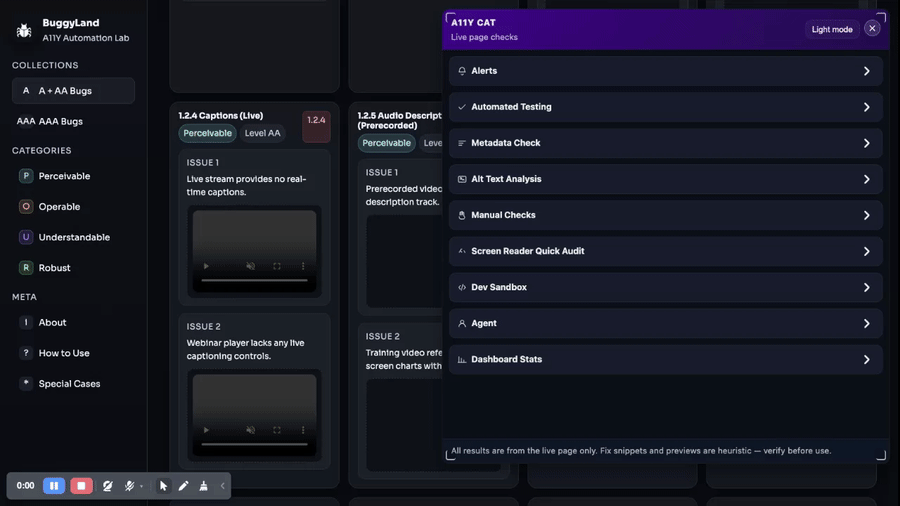
Task: Stop the screen recording
Action: click(81, 486)
